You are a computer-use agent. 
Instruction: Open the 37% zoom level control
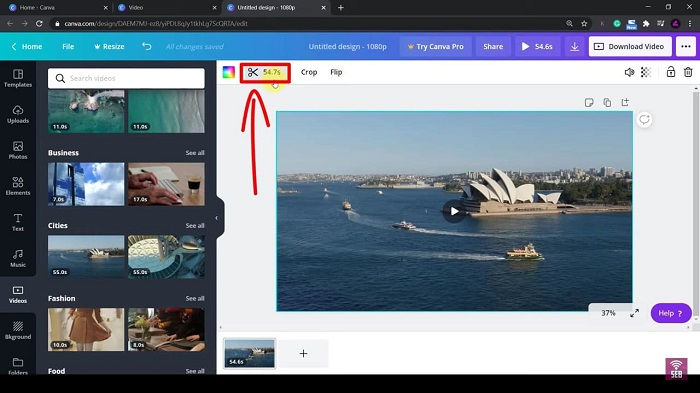tap(608, 313)
